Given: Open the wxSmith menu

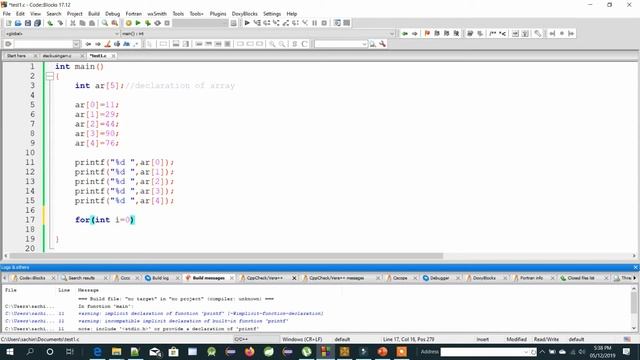Looking at the screenshot, I should (157, 13).
